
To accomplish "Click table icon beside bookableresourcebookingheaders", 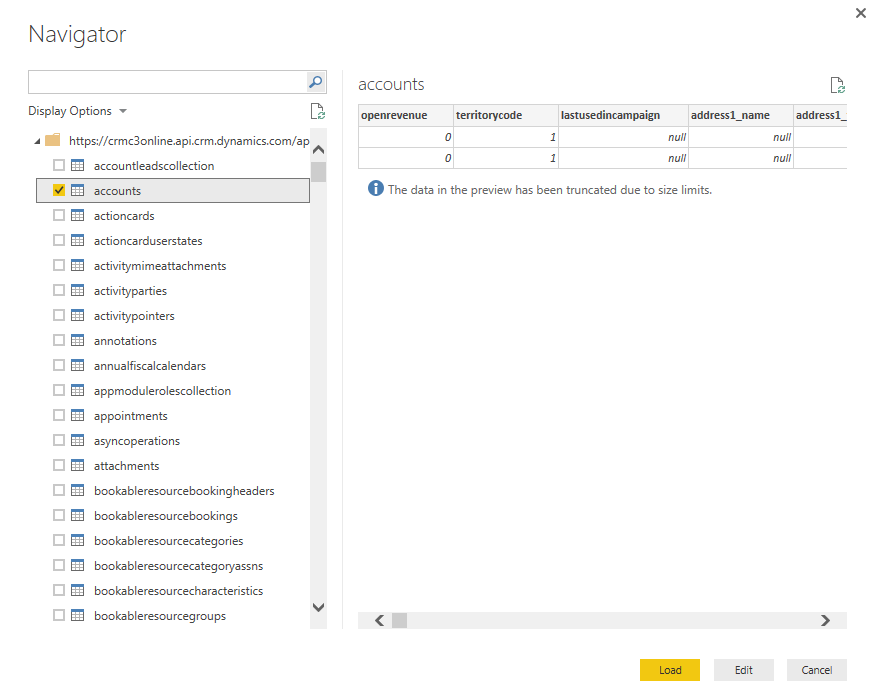I will click(x=78, y=491).
